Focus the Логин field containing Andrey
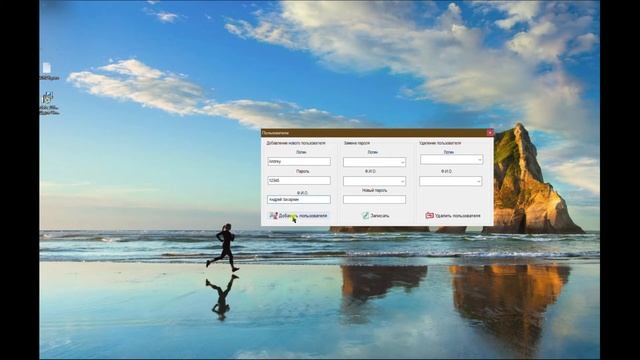The height and width of the screenshot is (360, 640). coord(299,162)
